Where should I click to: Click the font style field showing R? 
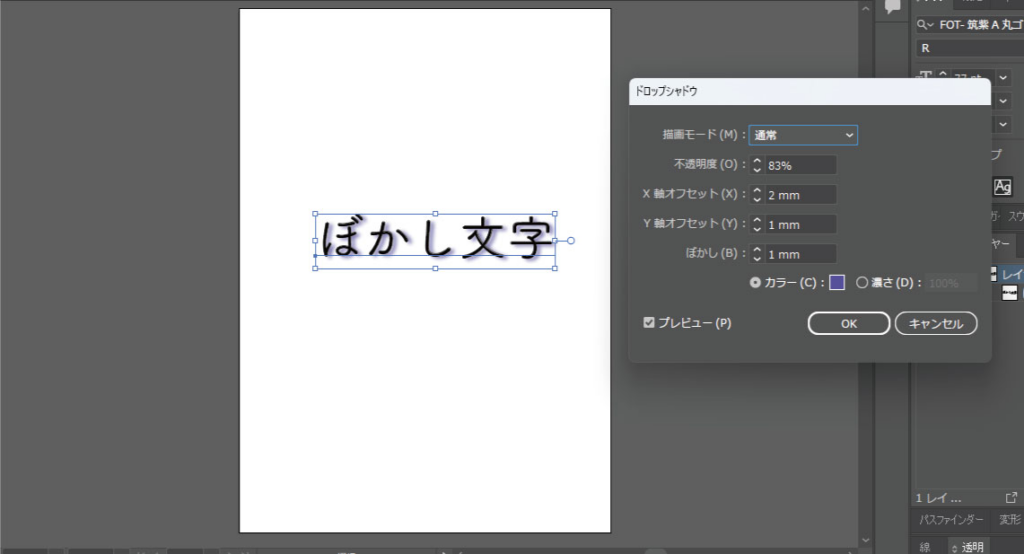pos(969,48)
